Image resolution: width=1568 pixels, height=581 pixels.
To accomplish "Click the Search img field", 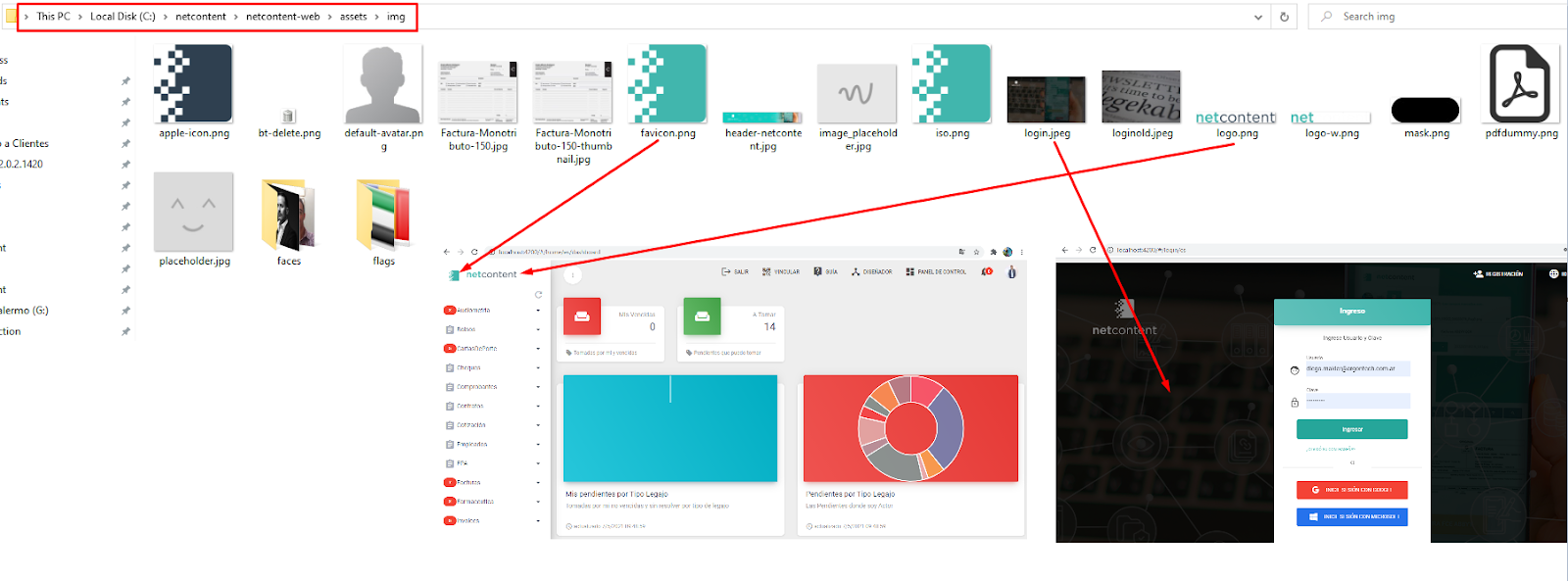I will pos(1437,17).
